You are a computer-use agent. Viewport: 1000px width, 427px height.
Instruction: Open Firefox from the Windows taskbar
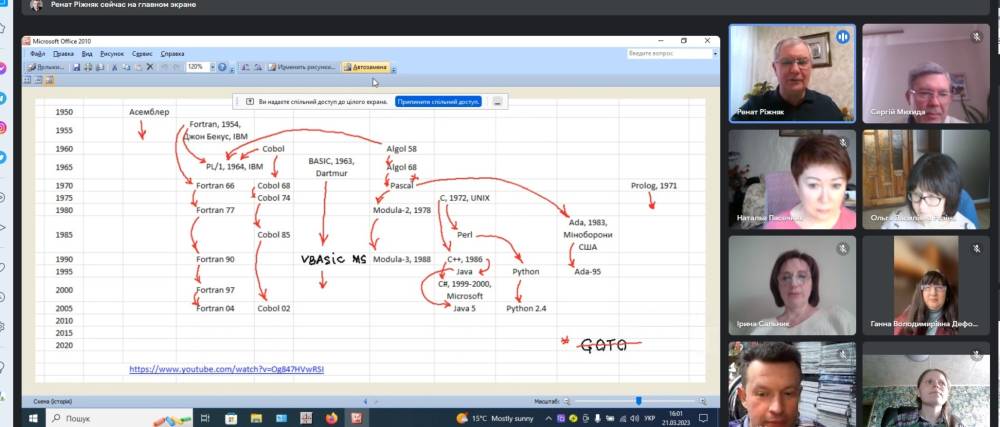(x=332, y=417)
